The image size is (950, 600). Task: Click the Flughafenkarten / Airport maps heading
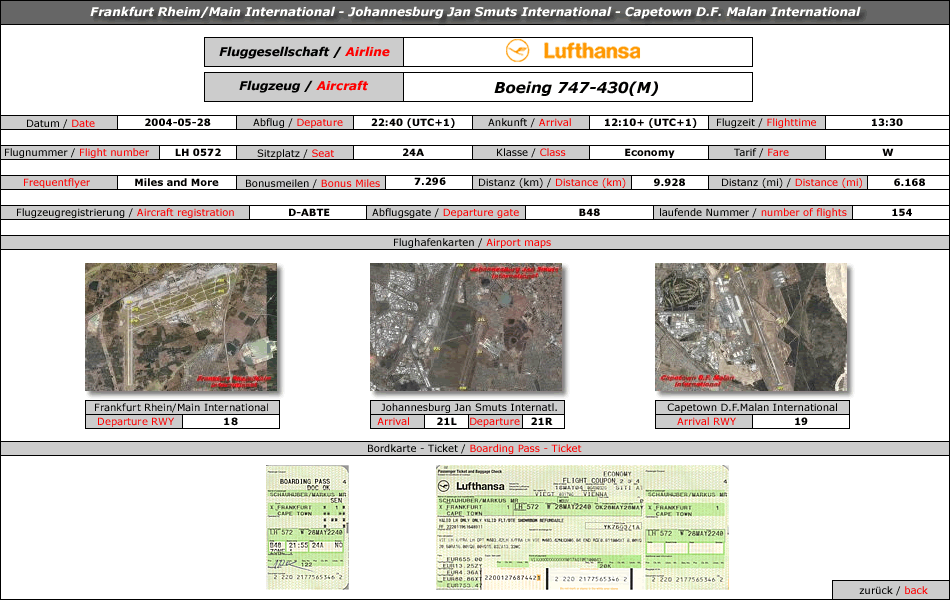473,242
